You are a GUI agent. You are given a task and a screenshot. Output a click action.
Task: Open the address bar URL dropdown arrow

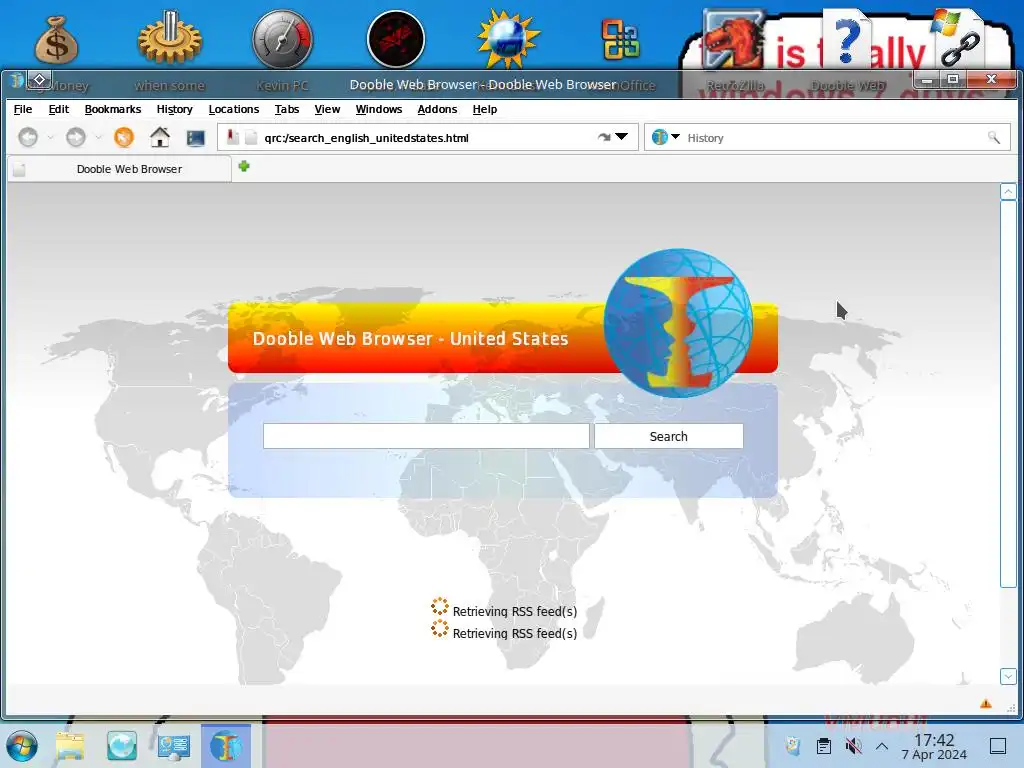(622, 136)
